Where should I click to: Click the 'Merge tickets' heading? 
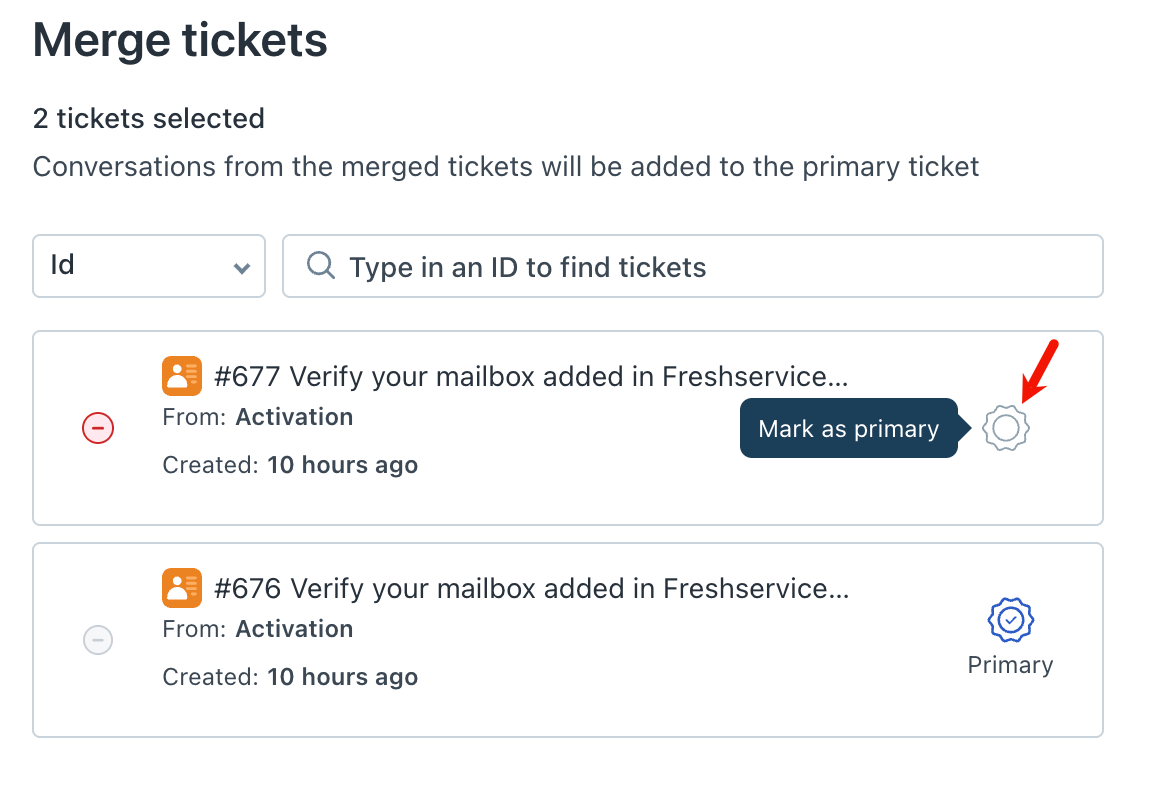coord(180,41)
